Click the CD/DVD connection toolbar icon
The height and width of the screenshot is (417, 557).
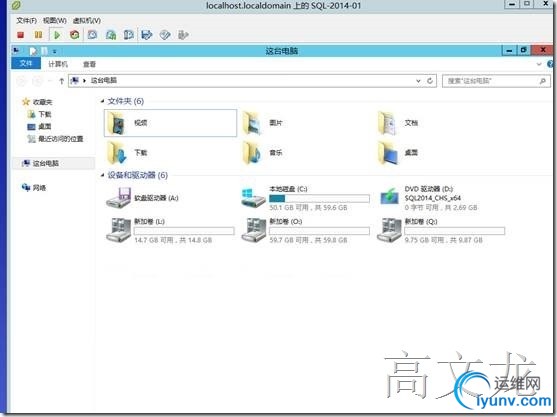pyautogui.click(x=165, y=35)
